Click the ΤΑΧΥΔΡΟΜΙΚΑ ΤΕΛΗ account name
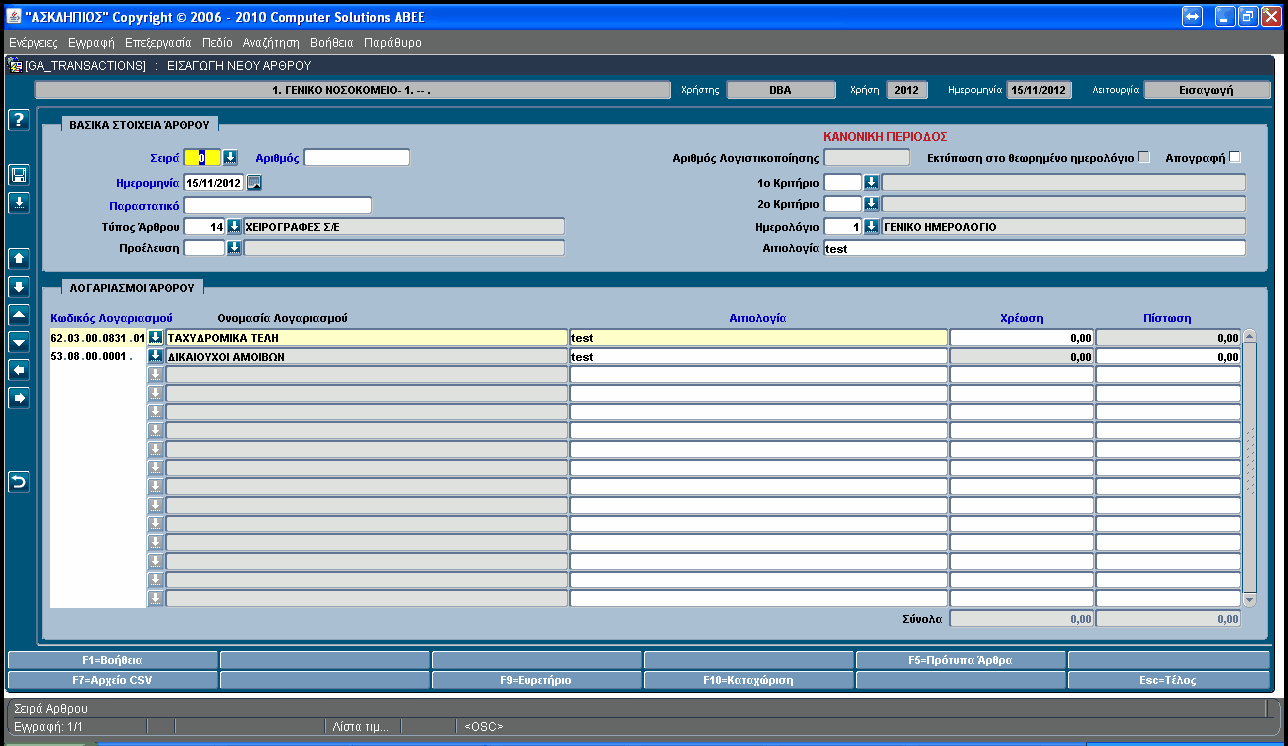This screenshot has height=746, width=1288. click(x=366, y=338)
